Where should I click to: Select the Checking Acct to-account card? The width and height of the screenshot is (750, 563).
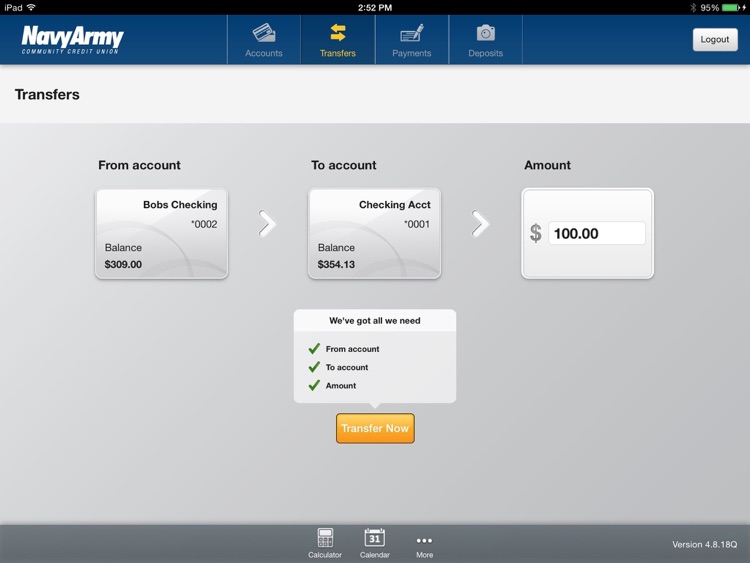[x=375, y=233]
